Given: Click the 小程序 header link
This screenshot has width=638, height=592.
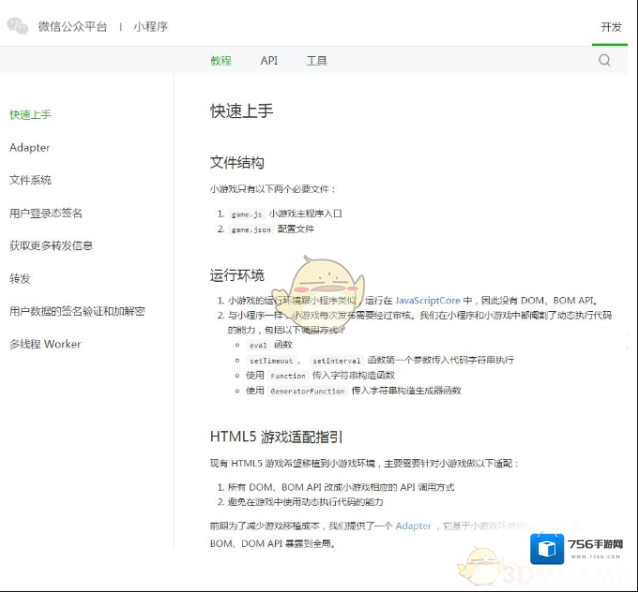Looking at the screenshot, I should click(150, 27).
